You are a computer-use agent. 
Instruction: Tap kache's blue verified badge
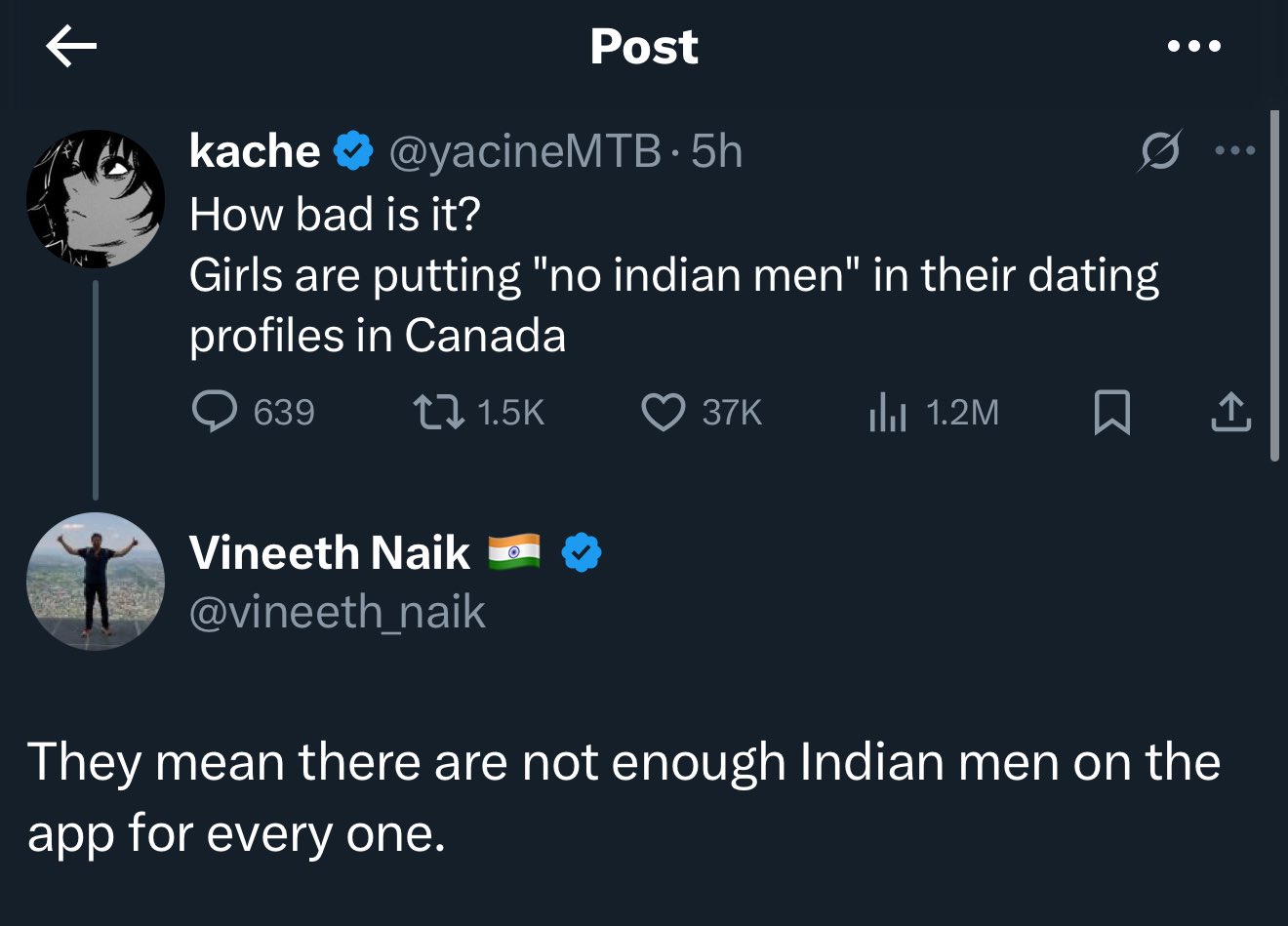tap(353, 152)
